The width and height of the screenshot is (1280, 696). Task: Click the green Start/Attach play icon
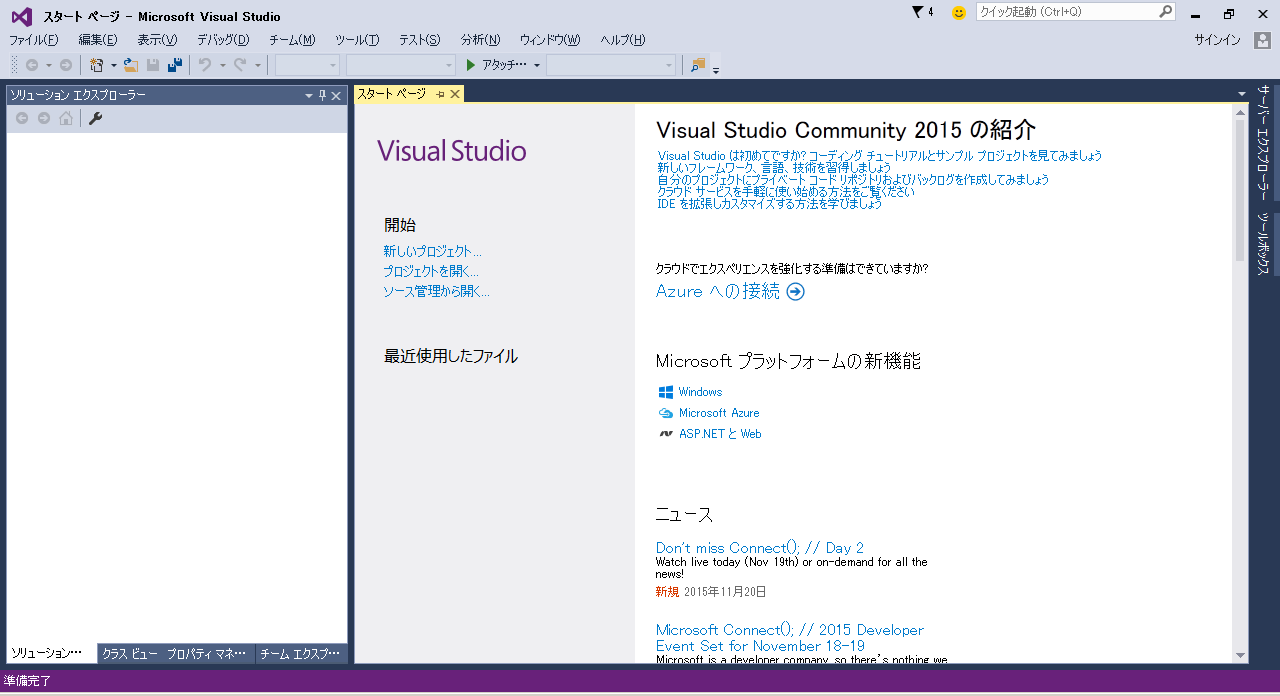click(x=472, y=65)
